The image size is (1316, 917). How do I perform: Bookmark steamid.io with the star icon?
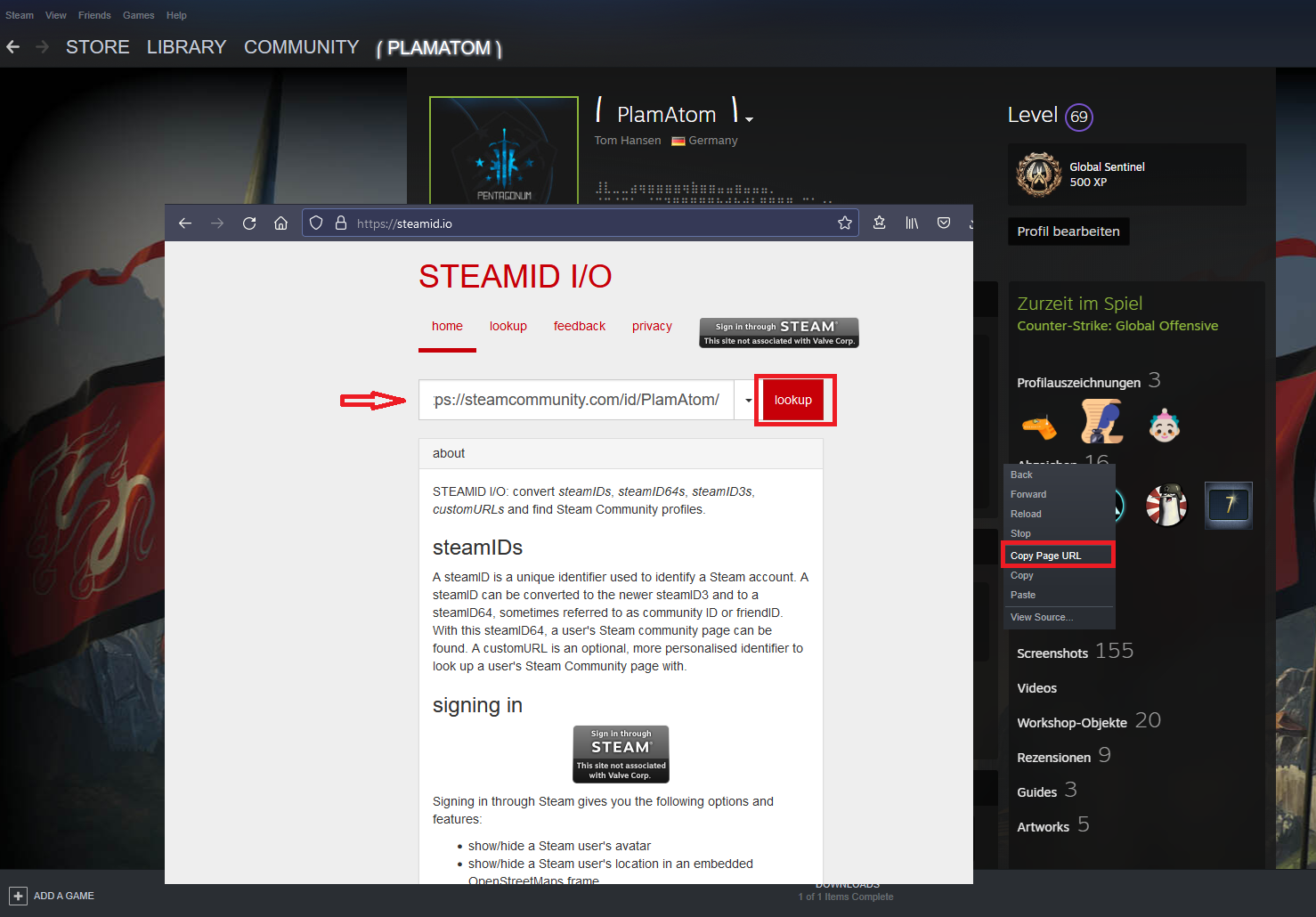845,223
